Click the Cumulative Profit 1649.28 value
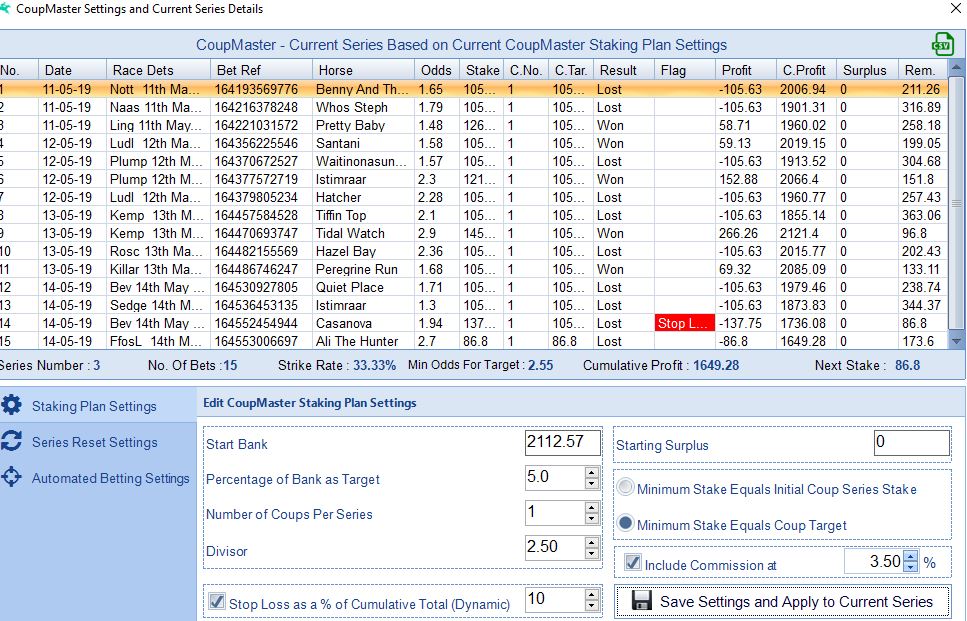The width and height of the screenshot is (967, 621). pyautogui.click(x=715, y=365)
